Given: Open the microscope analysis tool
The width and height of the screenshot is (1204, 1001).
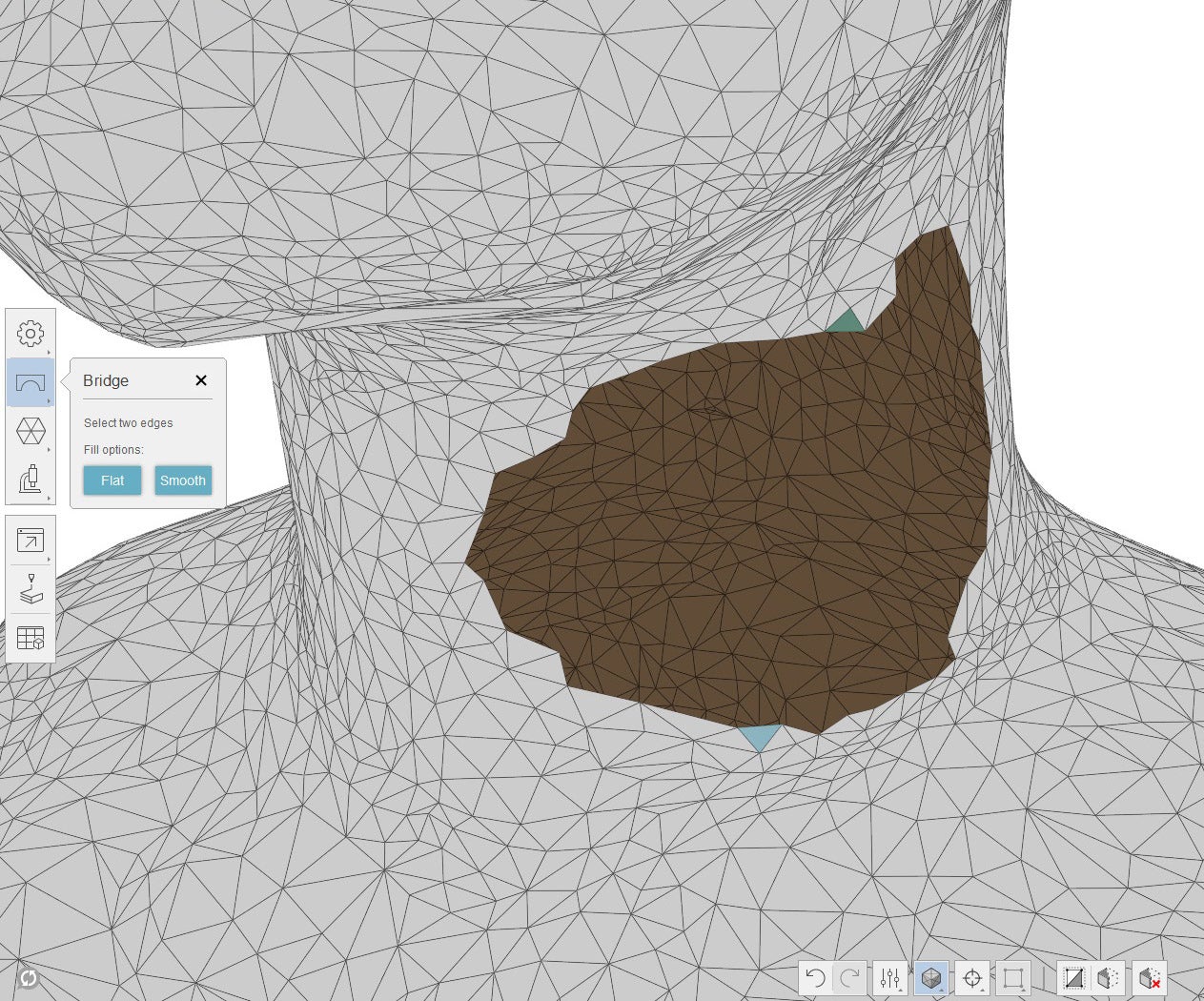Looking at the screenshot, I should (31, 480).
